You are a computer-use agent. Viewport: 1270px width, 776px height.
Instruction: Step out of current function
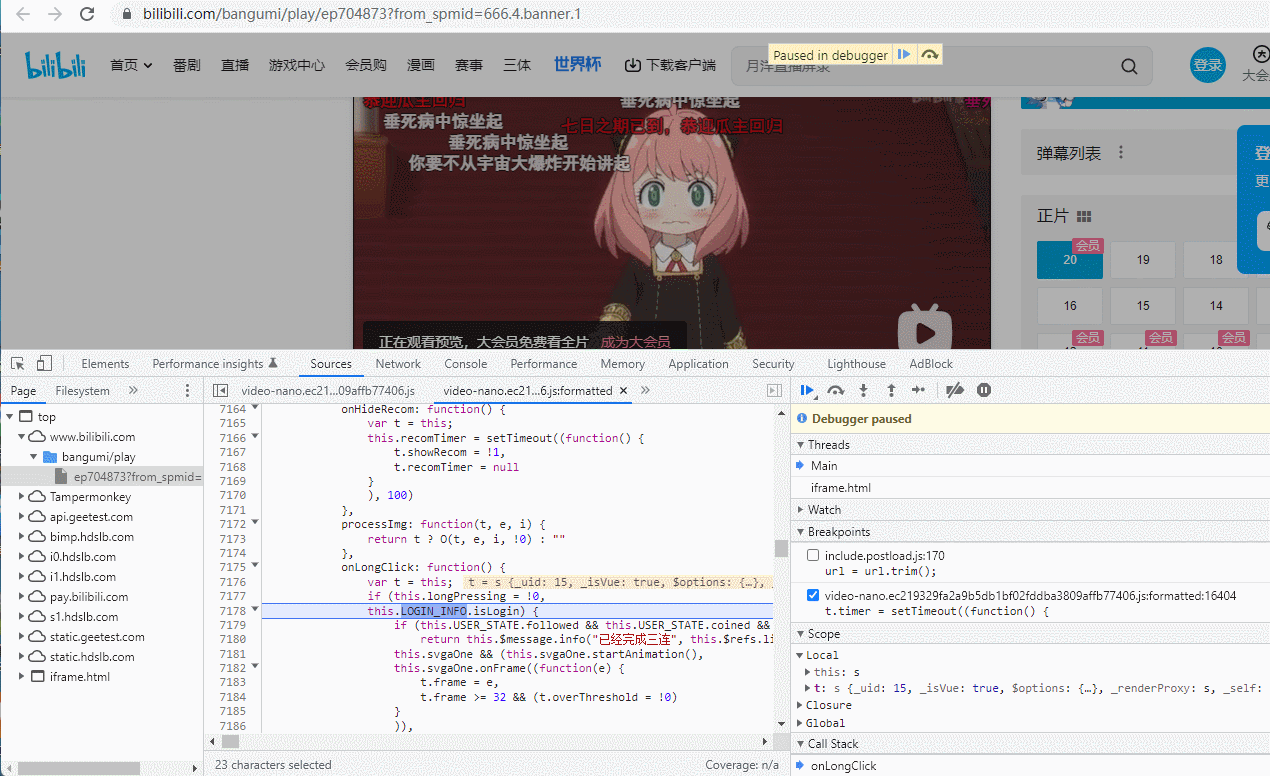891,390
